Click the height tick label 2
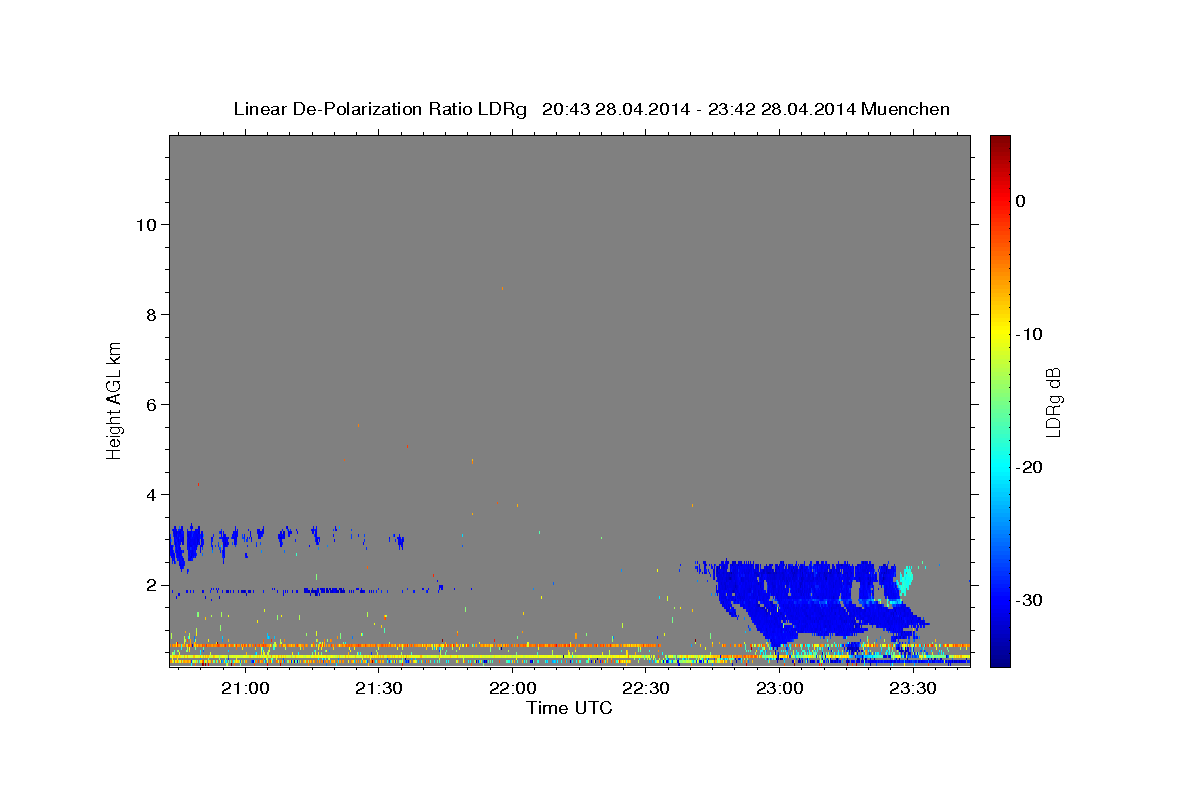 (x=151, y=584)
